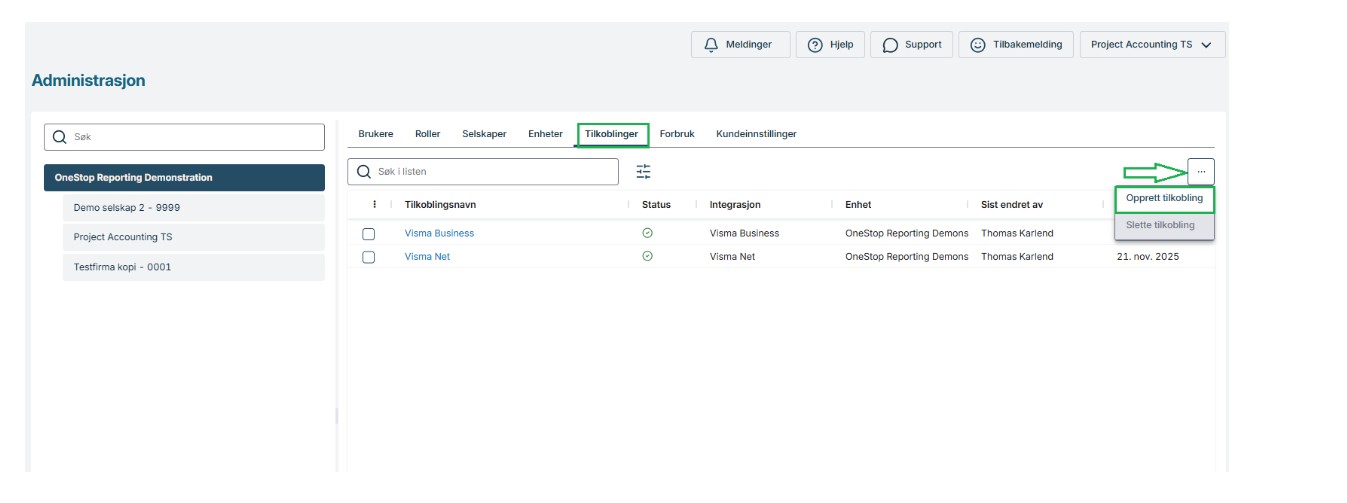Screen dimensions: 1347x503
Task: Open the Visma Net connection link
Action: pyautogui.click(x=427, y=257)
